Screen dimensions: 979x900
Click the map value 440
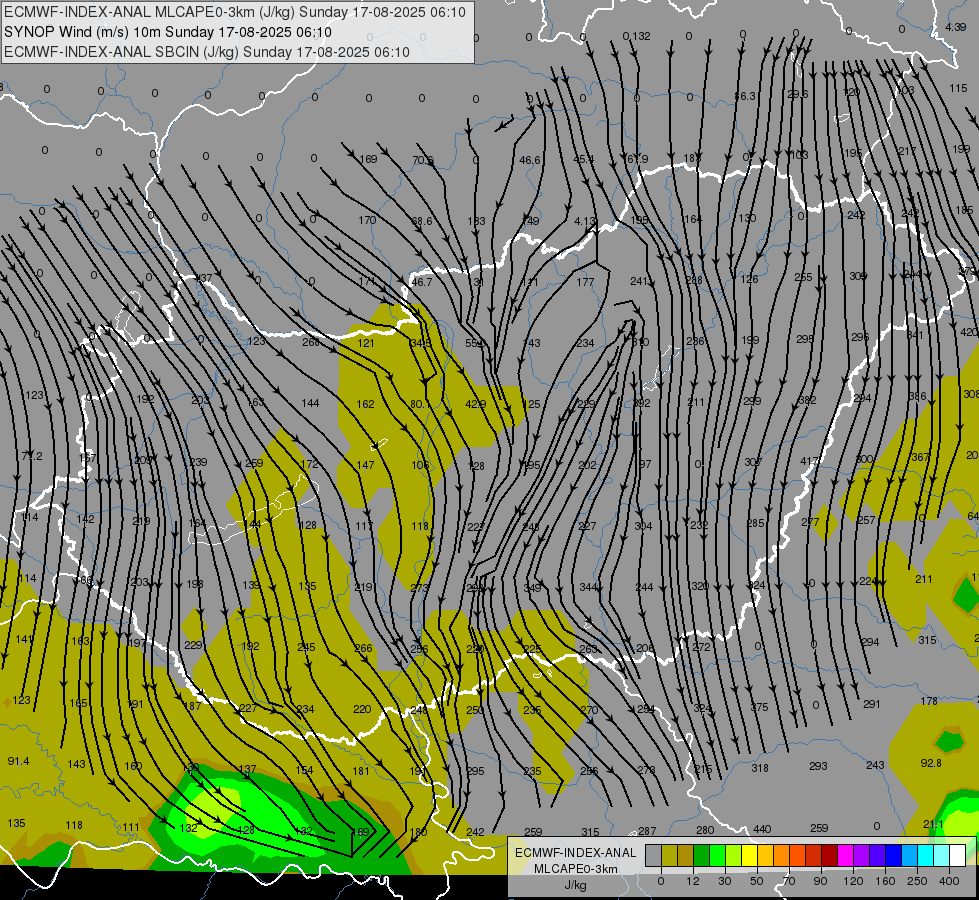click(762, 829)
